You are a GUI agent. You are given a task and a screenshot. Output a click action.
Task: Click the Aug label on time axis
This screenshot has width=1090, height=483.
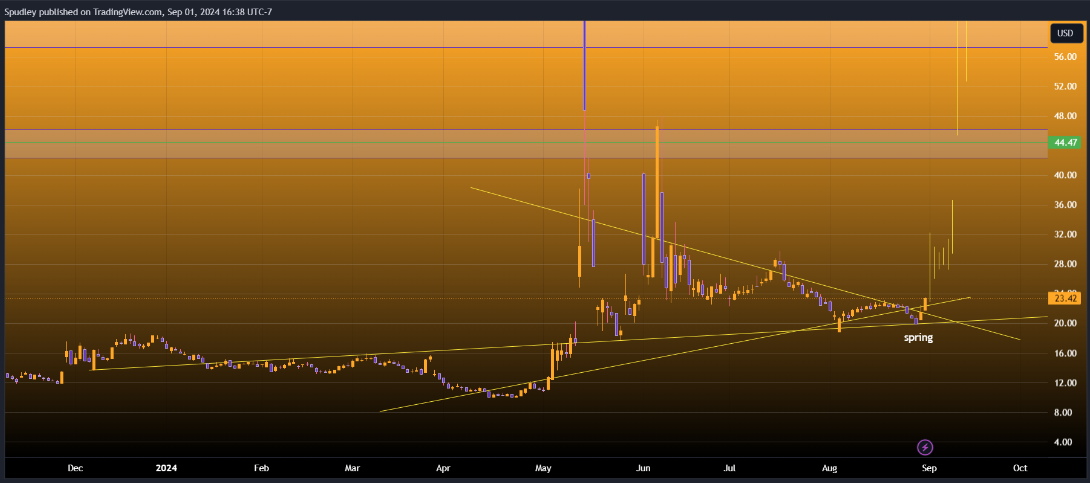(829, 468)
